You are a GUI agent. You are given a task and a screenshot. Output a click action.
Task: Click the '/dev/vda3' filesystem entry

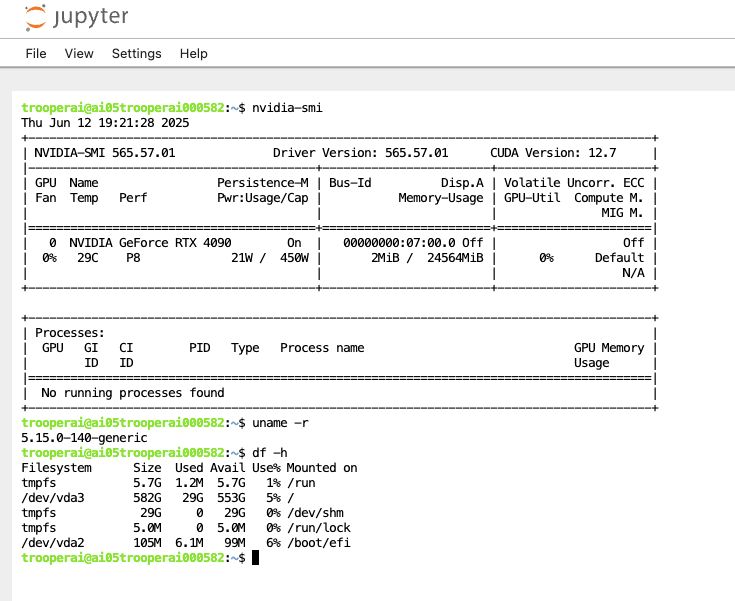tap(53, 498)
